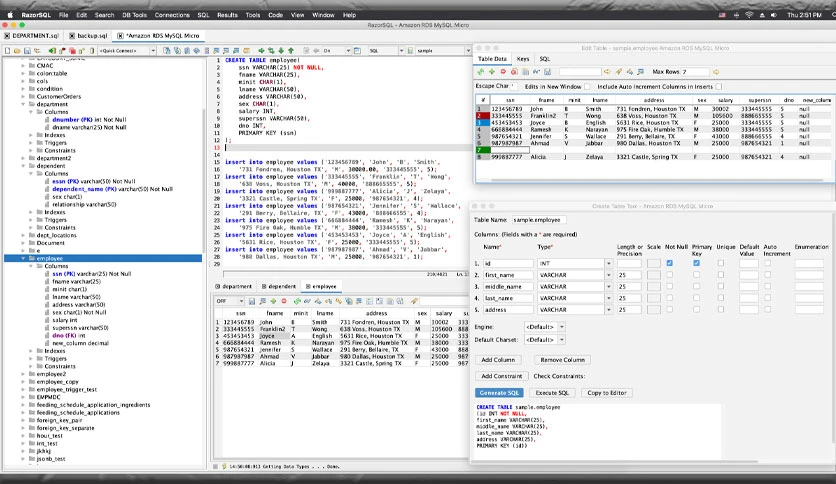The height and width of the screenshot is (484, 836).
Task: Click the Generate SQL button
Action: click(499, 393)
